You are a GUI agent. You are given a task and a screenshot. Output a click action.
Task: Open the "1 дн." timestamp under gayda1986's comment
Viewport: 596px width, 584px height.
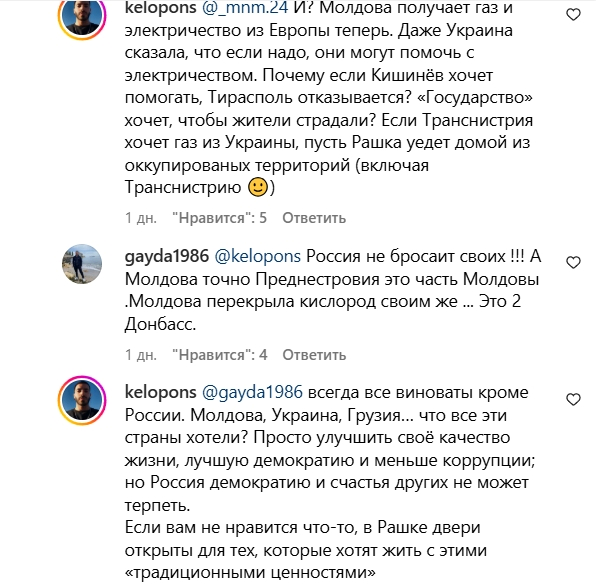pos(141,355)
